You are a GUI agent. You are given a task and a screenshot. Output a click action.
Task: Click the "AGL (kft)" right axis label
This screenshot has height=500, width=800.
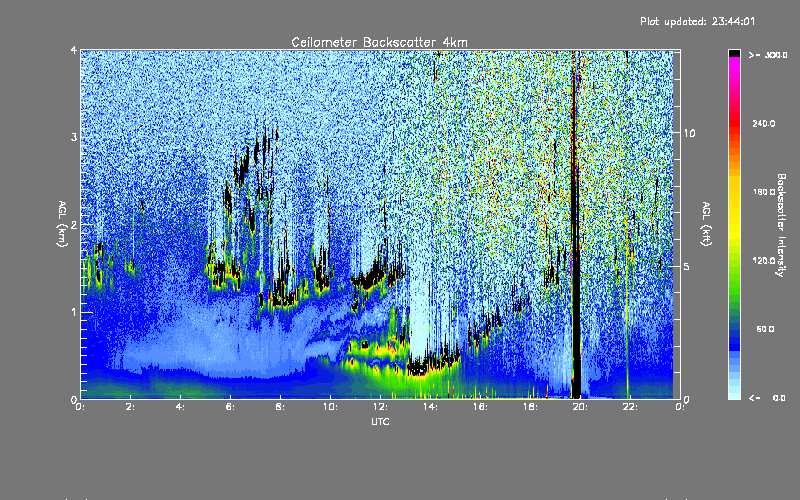pyautogui.click(x=707, y=224)
